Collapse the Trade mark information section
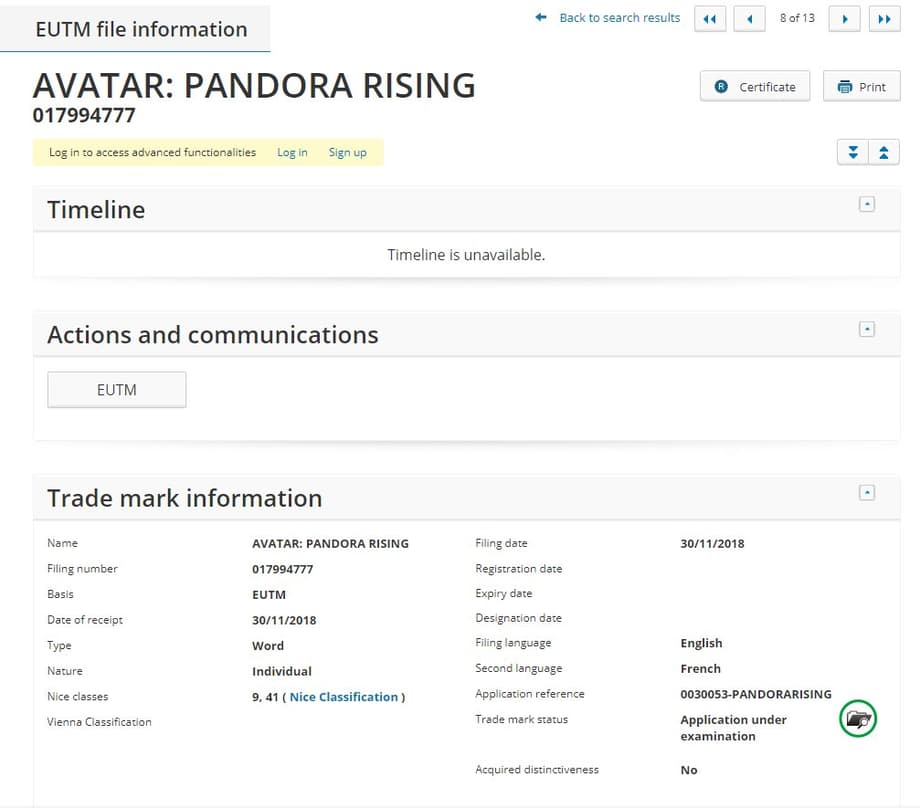This screenshot has height=808, width=920. point(867,492)
